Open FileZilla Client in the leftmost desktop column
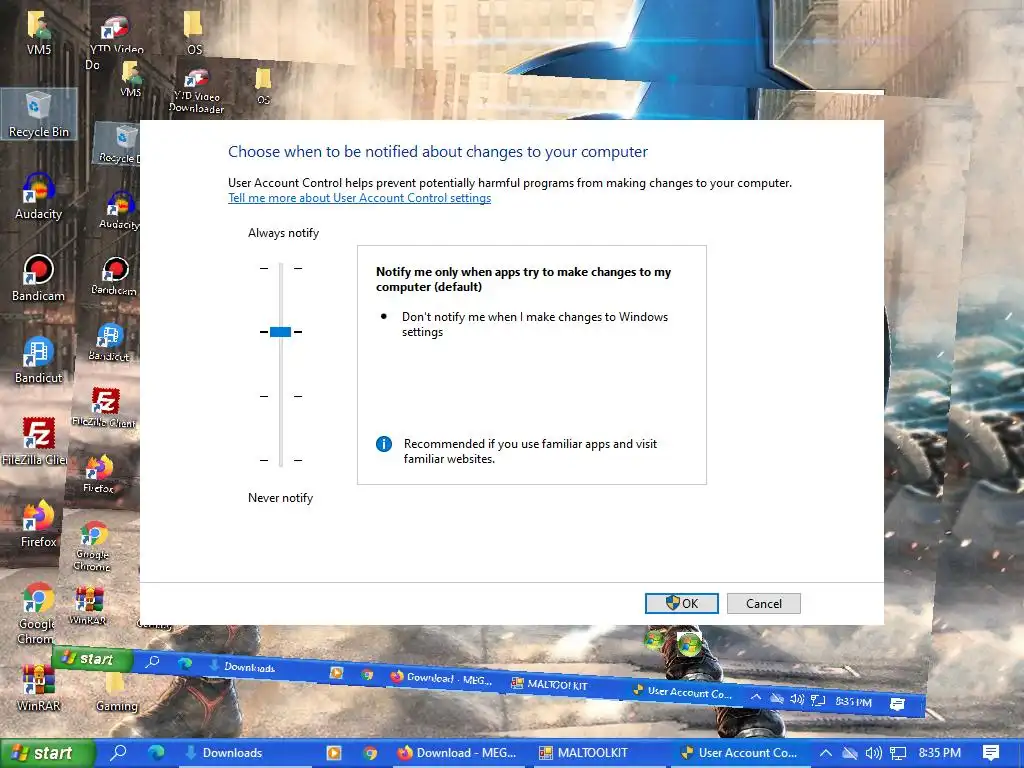 38,442
